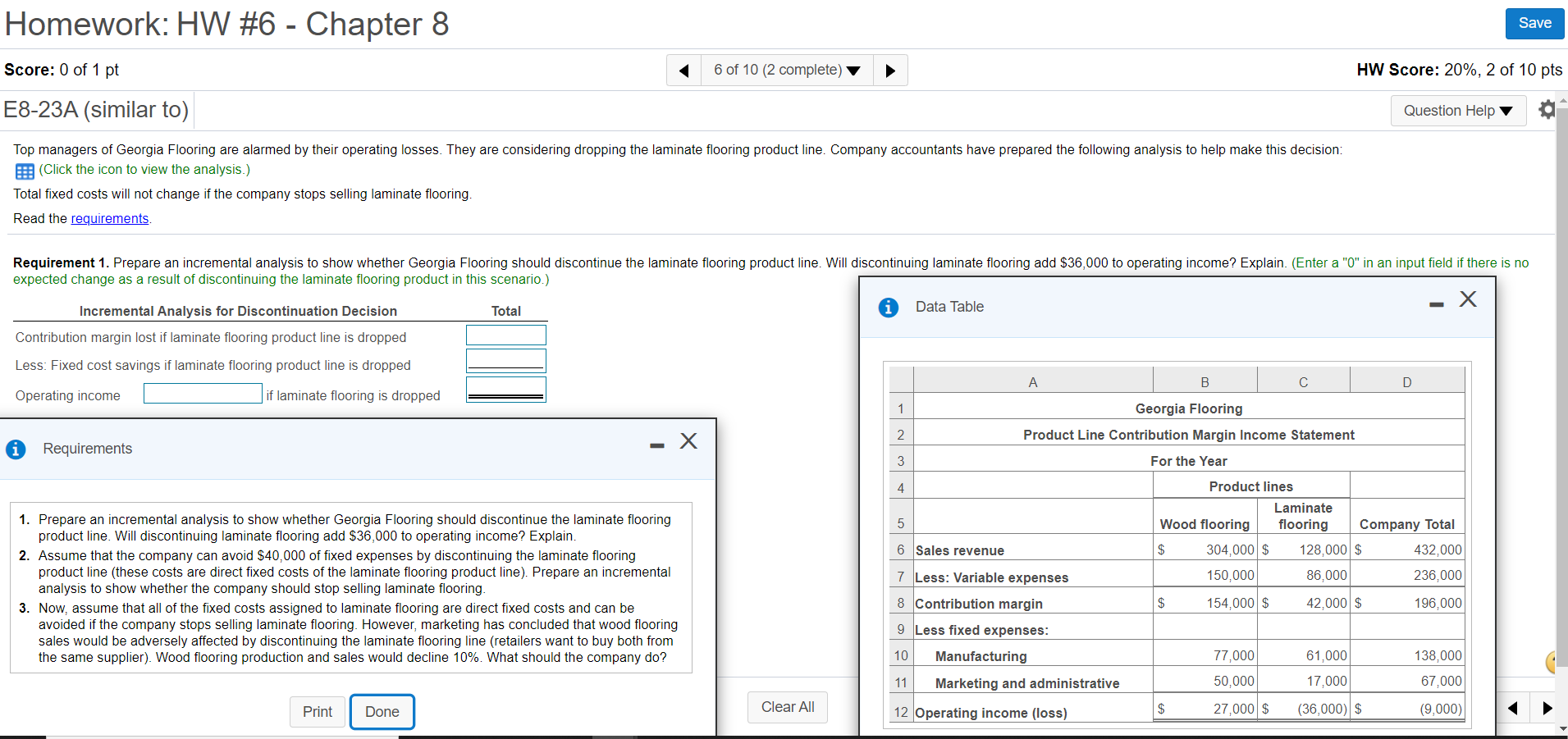Click the operating income total input field
The width and height of the screenshot is (1568, 739).
505,389
